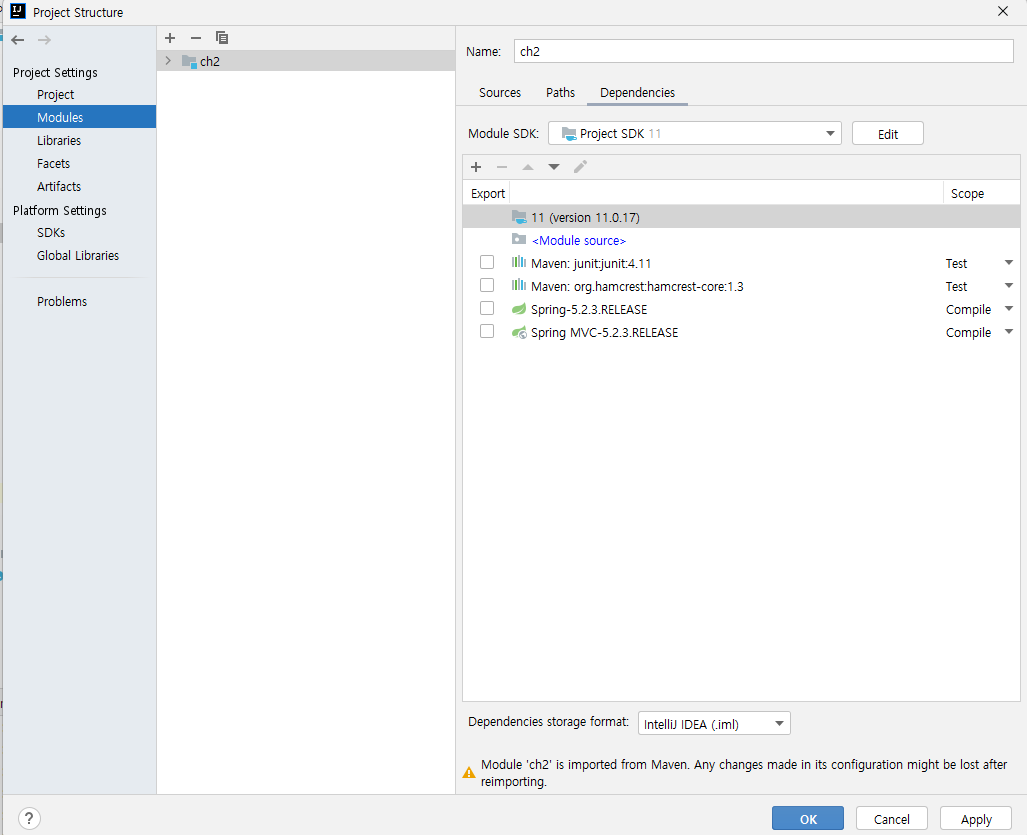This screenshot has width=1027, height=835.
Task: Switch to the Sources tab
Action: pyautogui.click(x=500, y=92)
